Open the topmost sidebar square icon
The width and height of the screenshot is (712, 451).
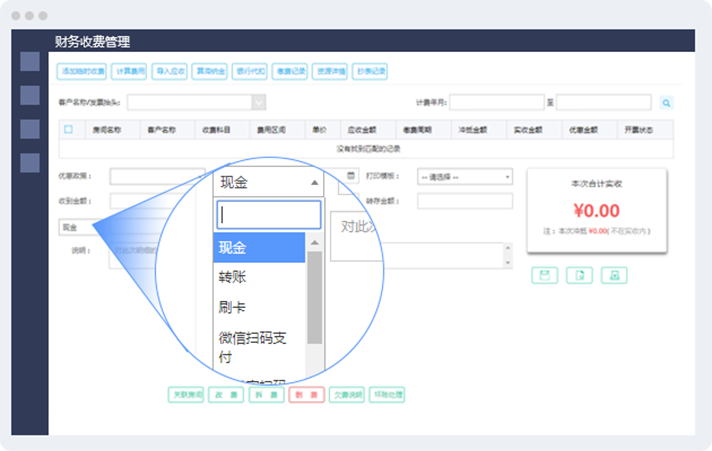point(30,61)
